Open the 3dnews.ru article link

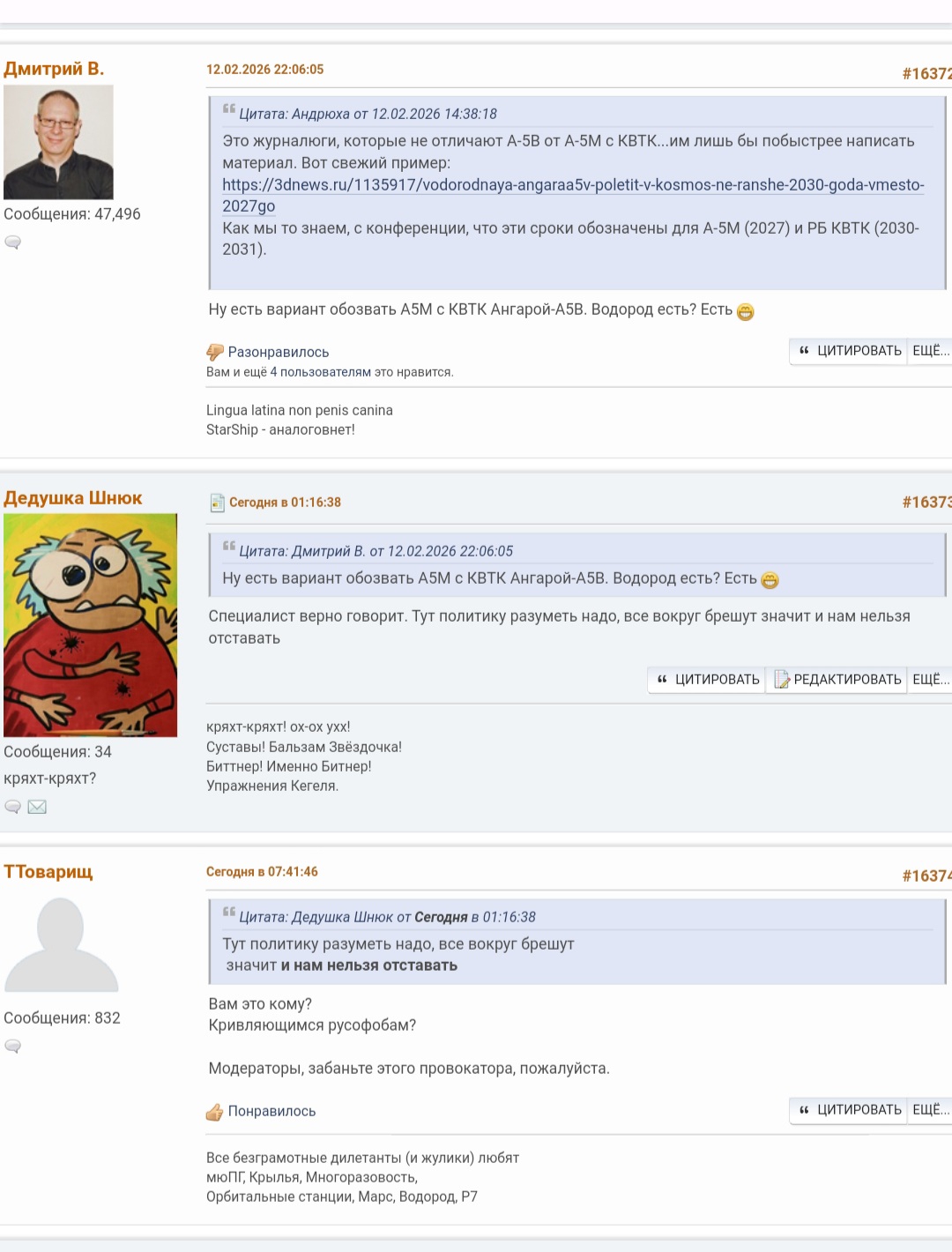[573, 195]
